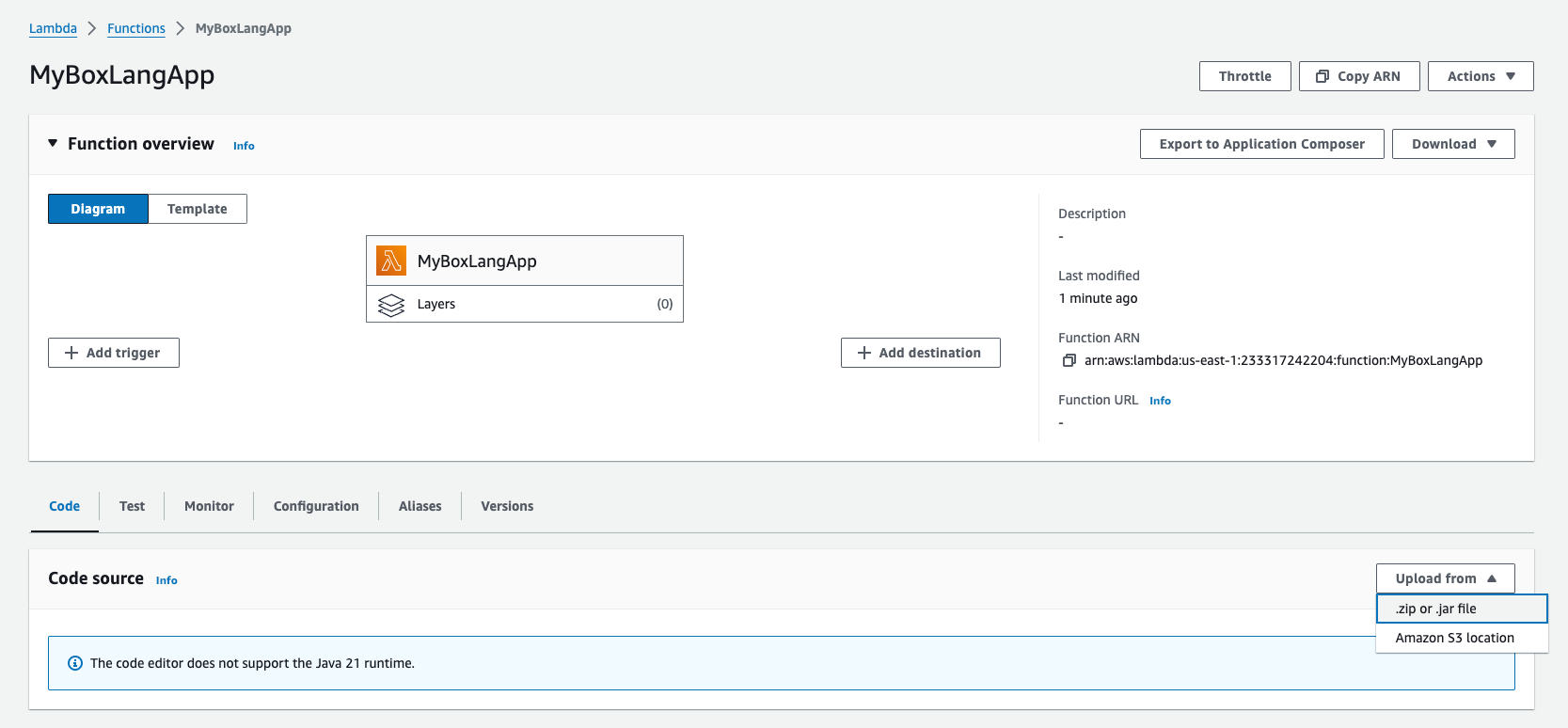Click the Layers stack icon

(x=390, y=305)
